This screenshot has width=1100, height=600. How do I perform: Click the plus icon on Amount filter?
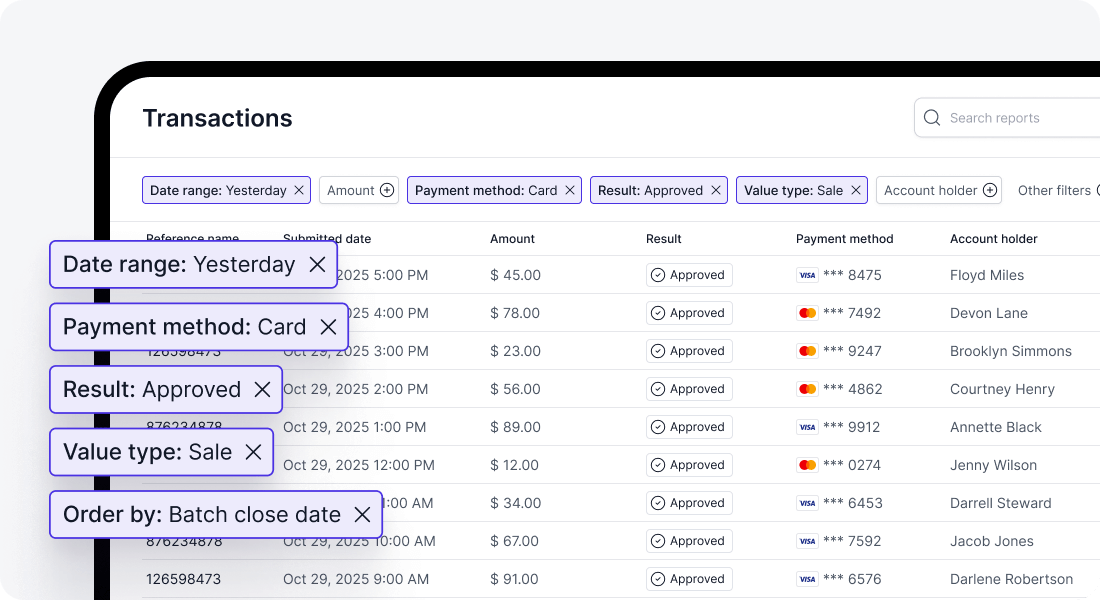387,190
